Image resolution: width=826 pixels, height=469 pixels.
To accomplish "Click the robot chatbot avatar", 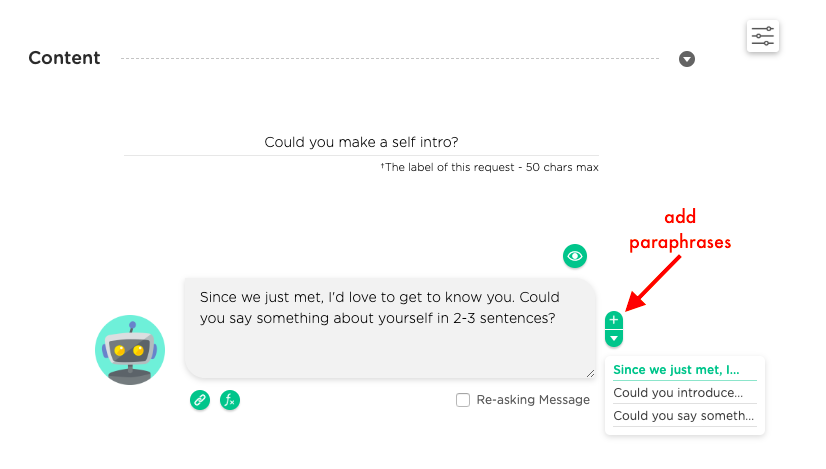I will 130,350.
